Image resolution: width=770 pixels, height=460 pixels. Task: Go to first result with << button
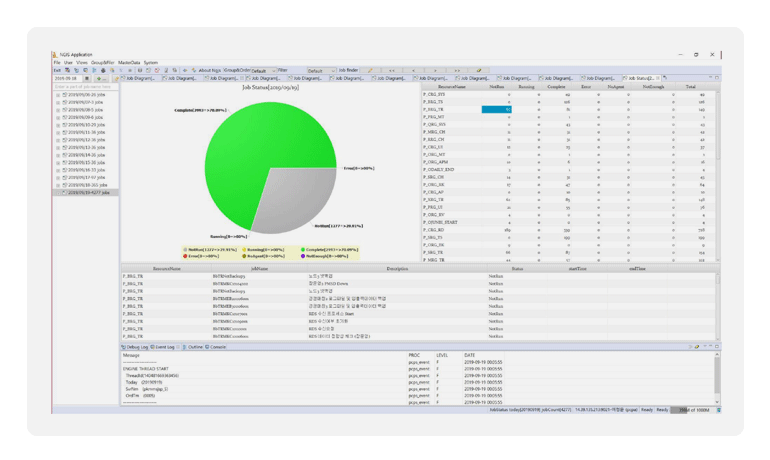391,70
